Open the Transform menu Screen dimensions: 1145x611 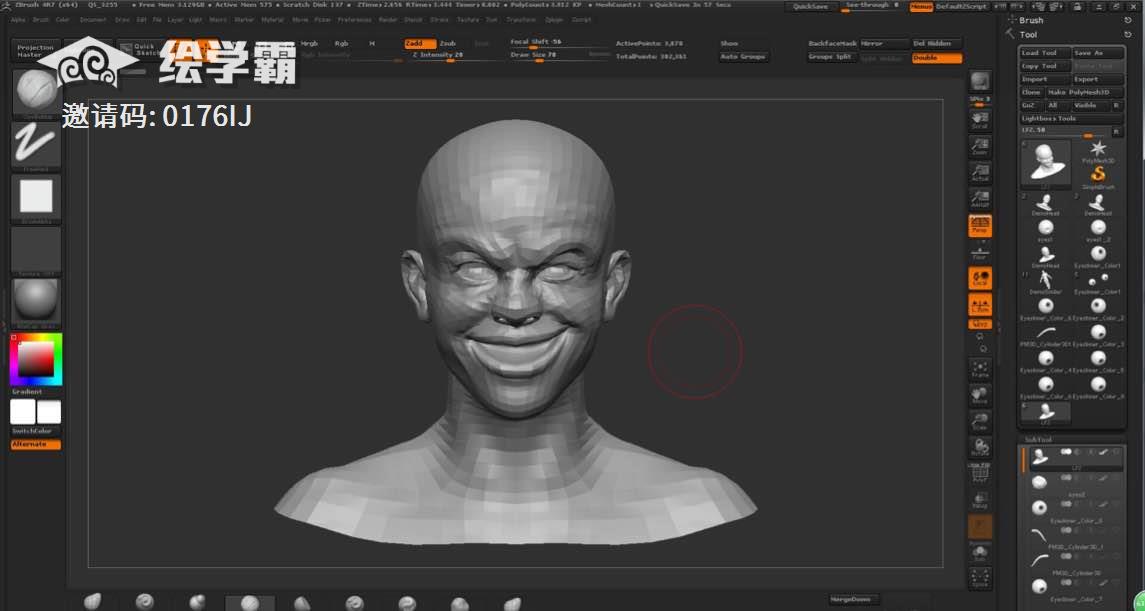tap(521, 20)
